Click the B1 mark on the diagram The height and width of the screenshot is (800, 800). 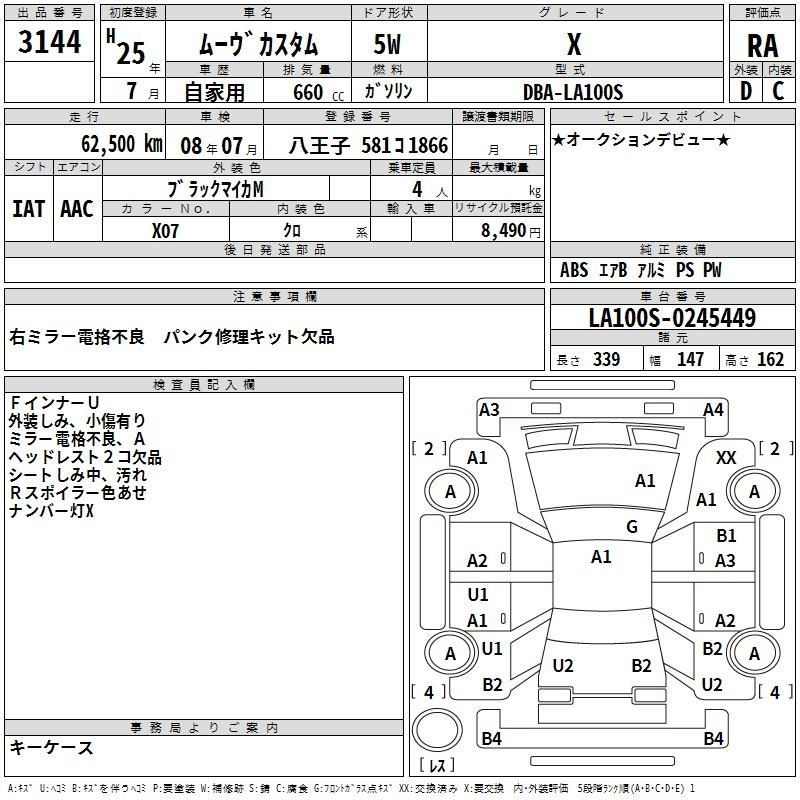tap(726, 535)
